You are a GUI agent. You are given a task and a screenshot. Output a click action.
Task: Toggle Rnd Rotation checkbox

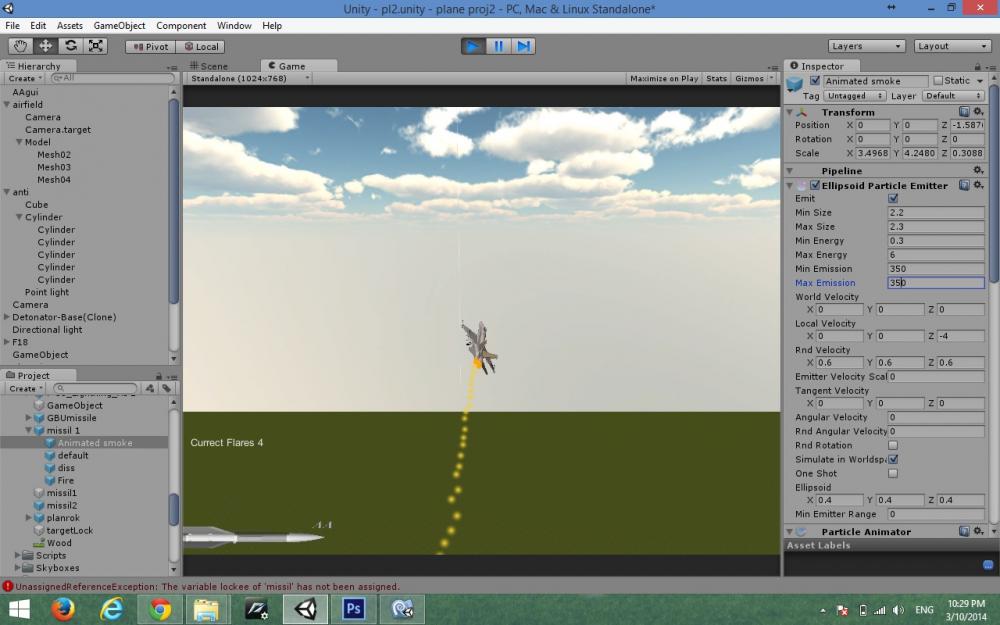click(893, 445)
